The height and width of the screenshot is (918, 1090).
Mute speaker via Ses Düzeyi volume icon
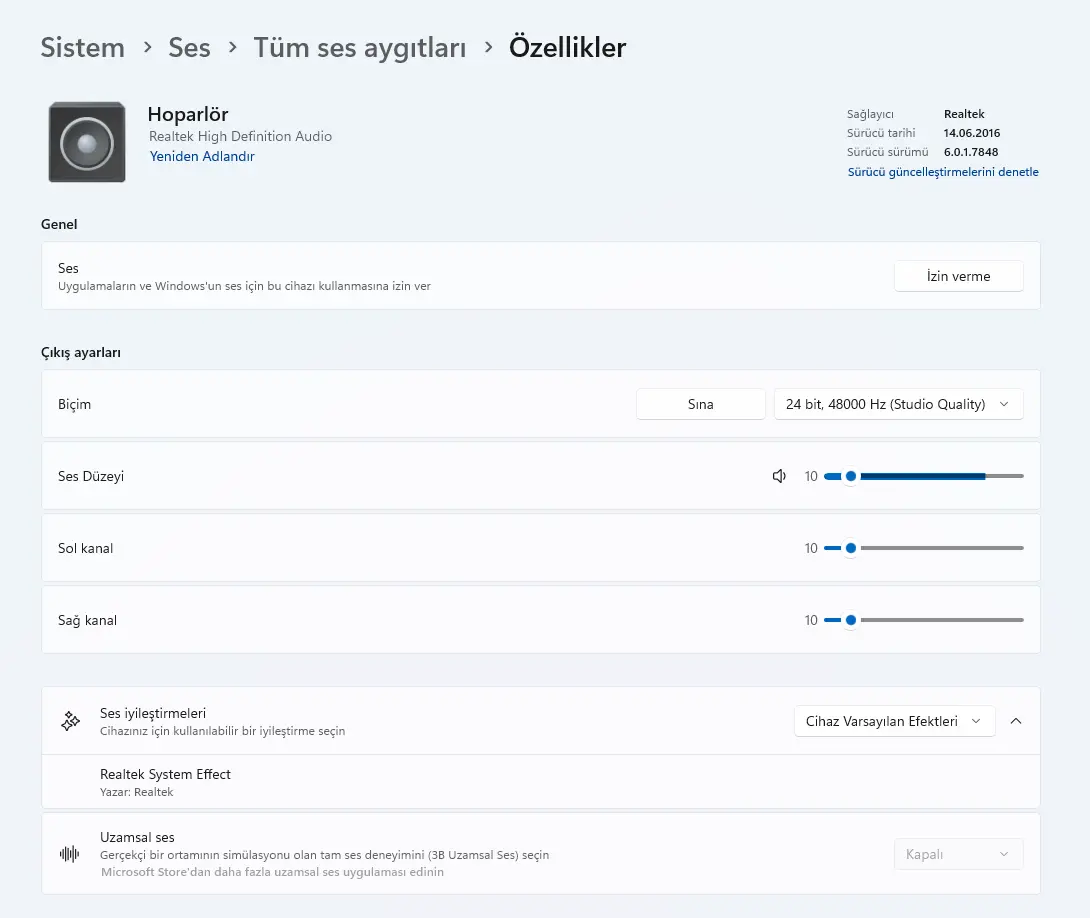pyautogui.click(x=779, y=476)
